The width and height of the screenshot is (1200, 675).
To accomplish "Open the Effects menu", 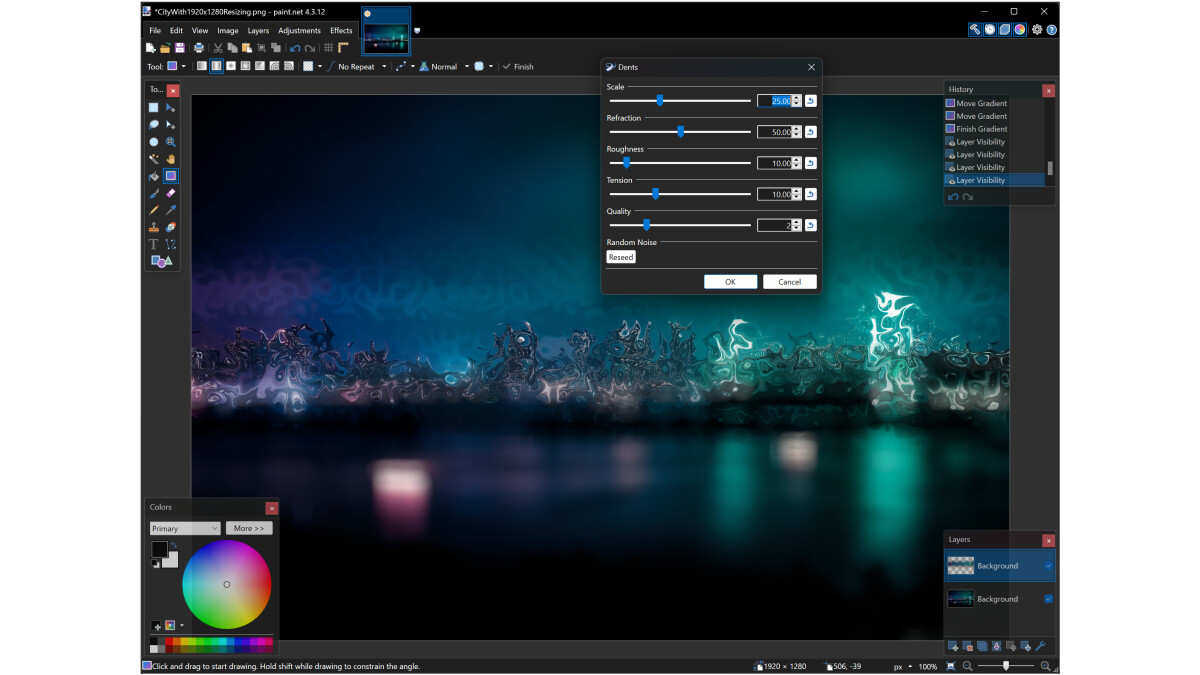I will pyautogui.click(x=341, y=30).
